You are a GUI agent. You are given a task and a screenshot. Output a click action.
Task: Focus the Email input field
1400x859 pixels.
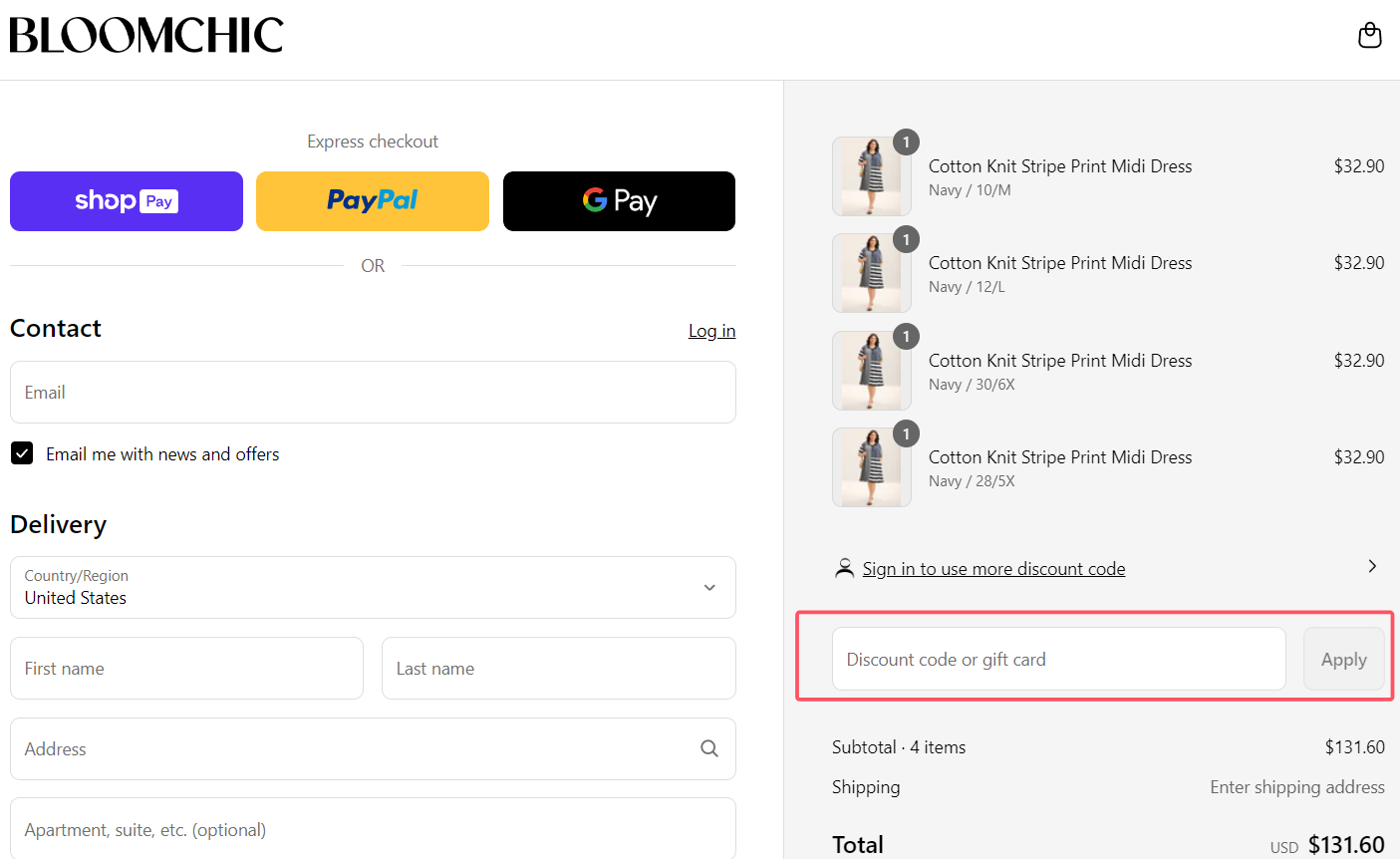[x=373, y=393]
